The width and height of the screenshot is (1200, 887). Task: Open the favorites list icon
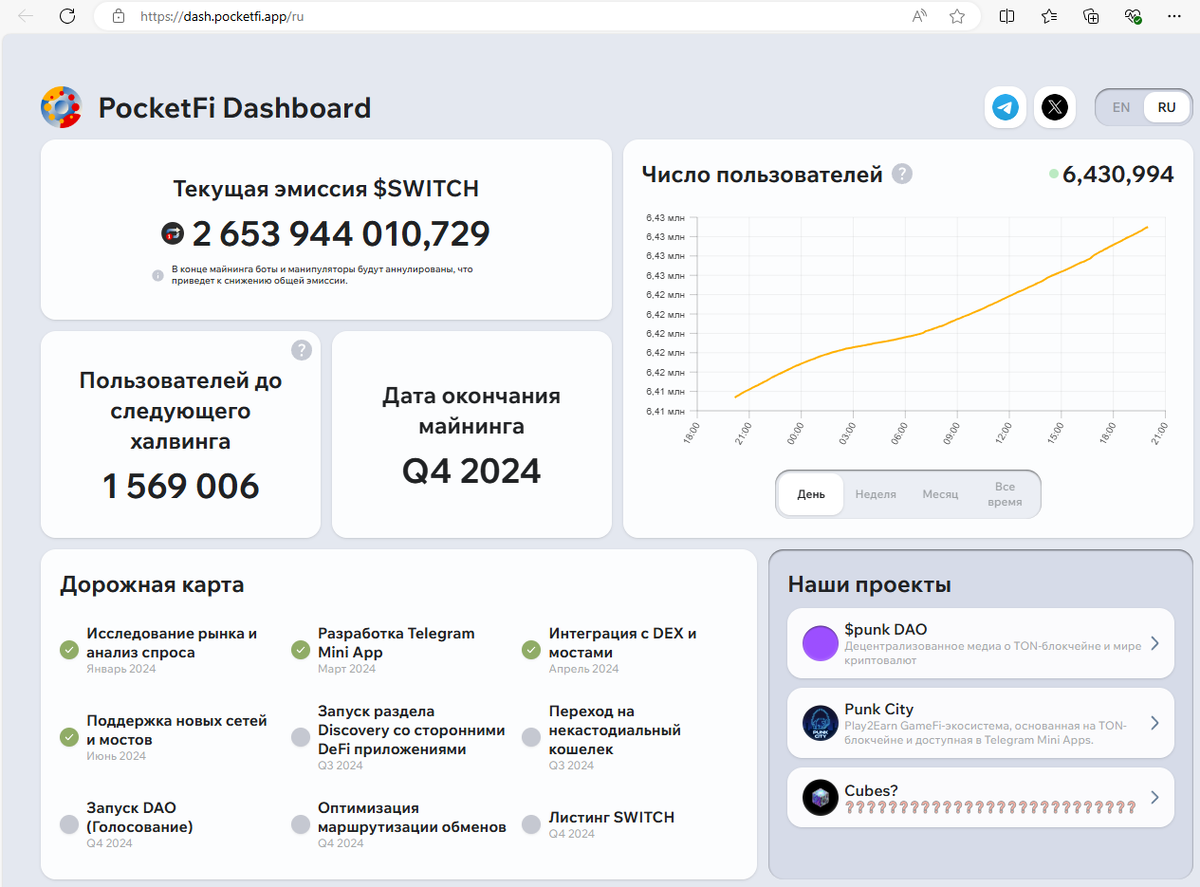[1049, 16]
